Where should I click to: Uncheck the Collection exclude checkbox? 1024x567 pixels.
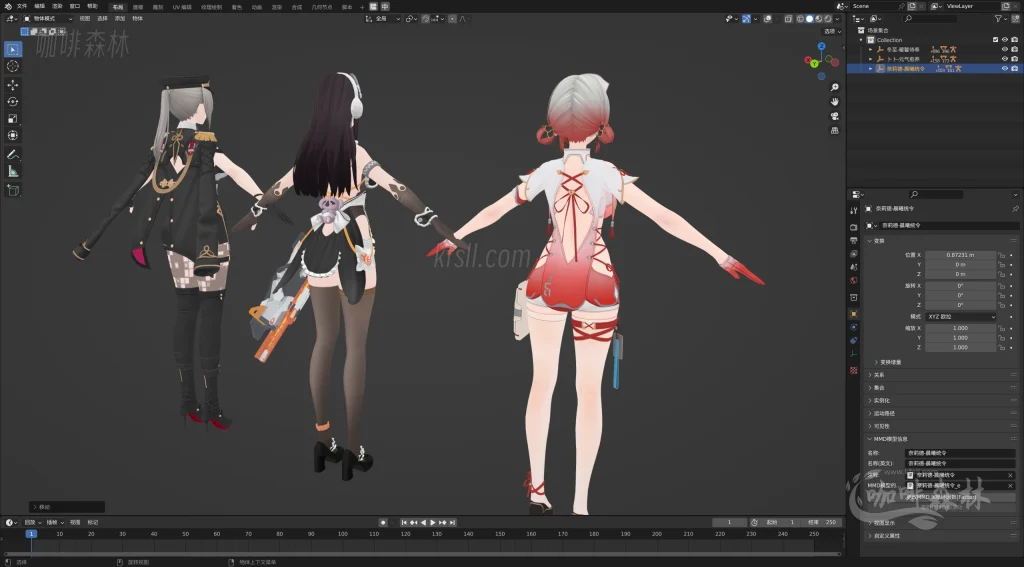(995, 40)
